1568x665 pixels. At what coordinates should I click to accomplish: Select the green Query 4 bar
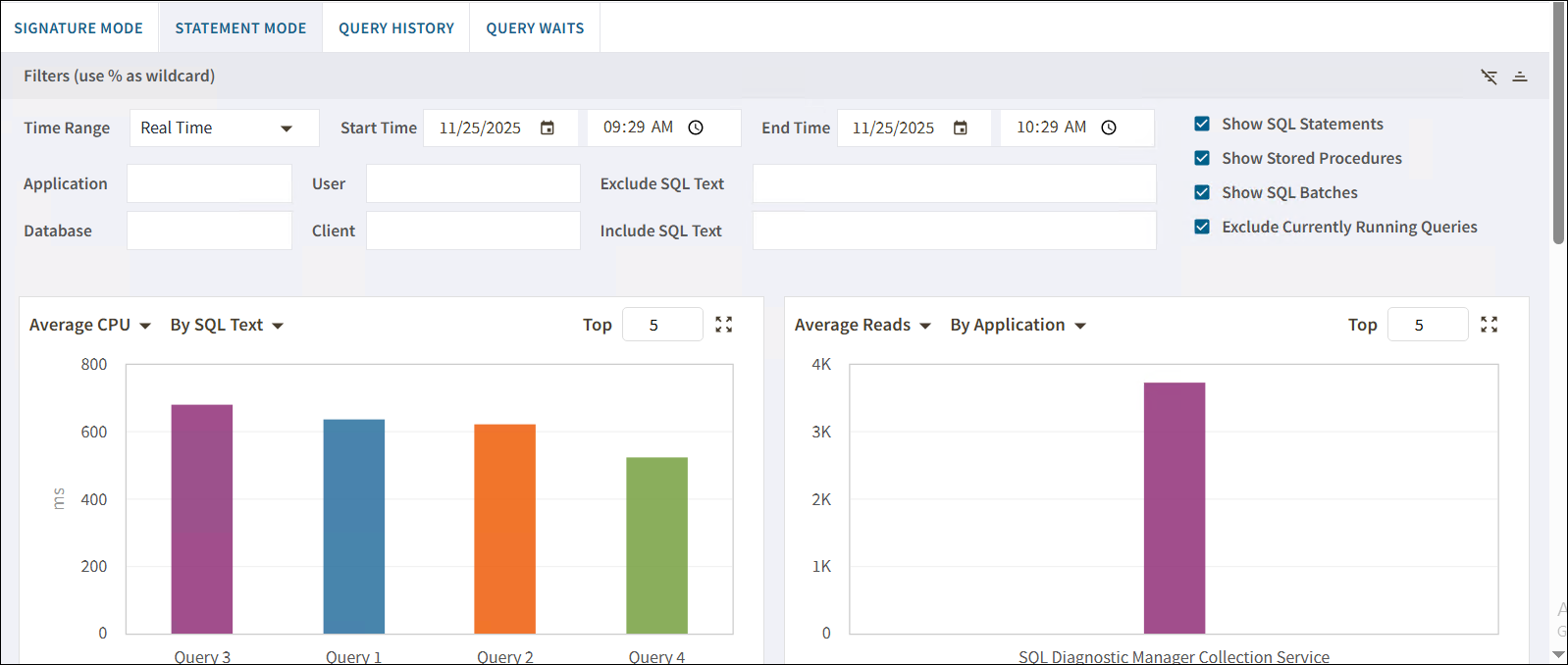(657, 545)
